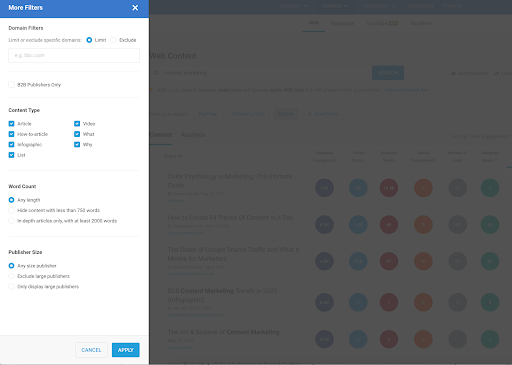Switch to the YouTube tab
The image size is (512, 365).
click(382, 23)
